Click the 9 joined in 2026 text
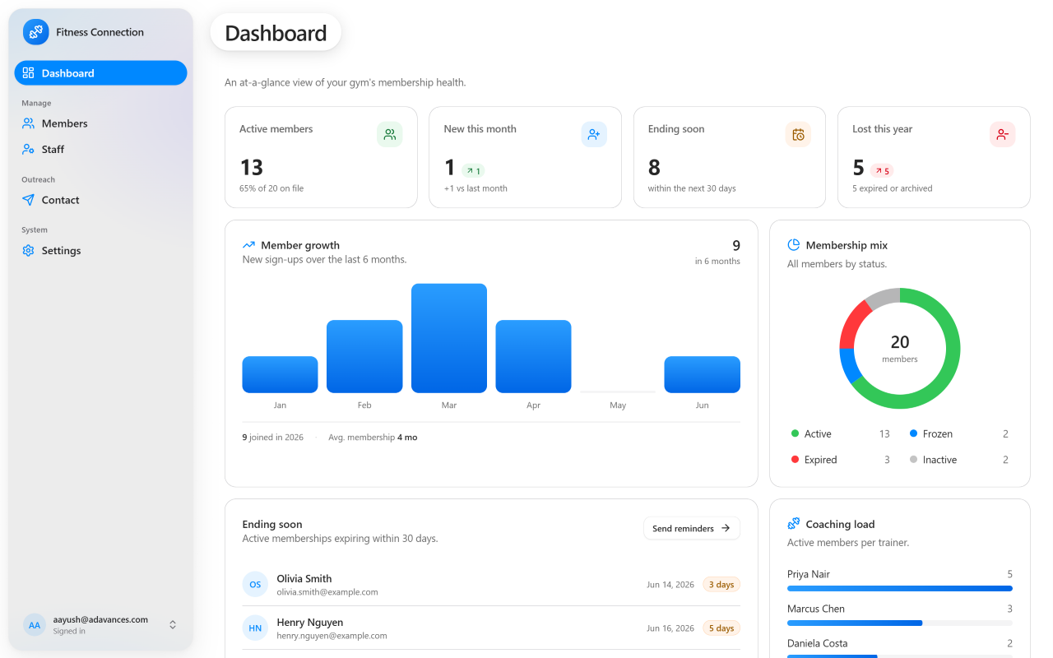Screen dimensions: 1053x658 [273, 437]
